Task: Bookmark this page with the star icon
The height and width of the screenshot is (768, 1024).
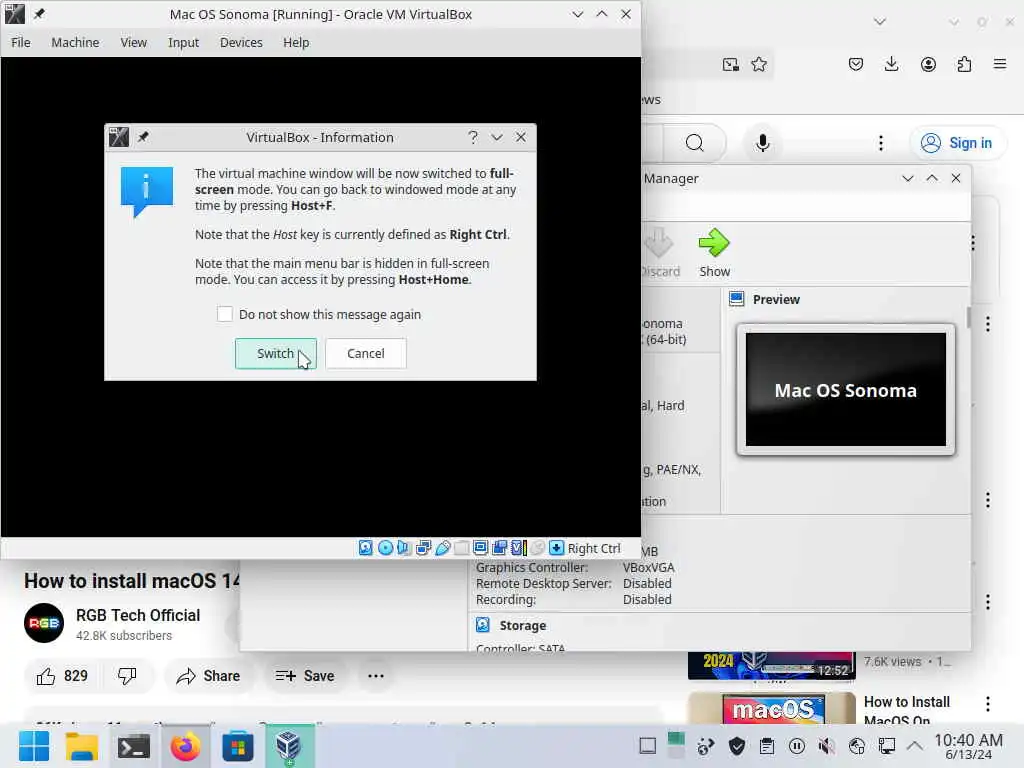Action: [x=759, y=64]
